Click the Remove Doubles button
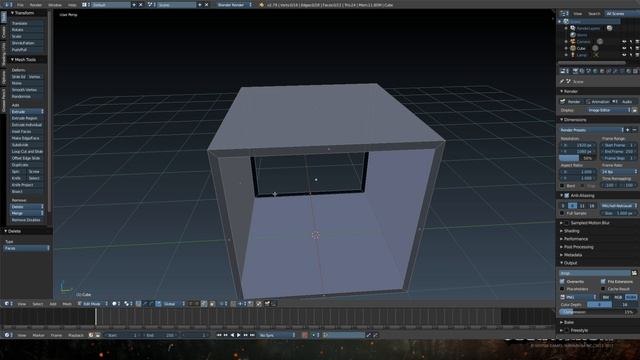The height and width of the screenshot is (360, 640). 27,220
